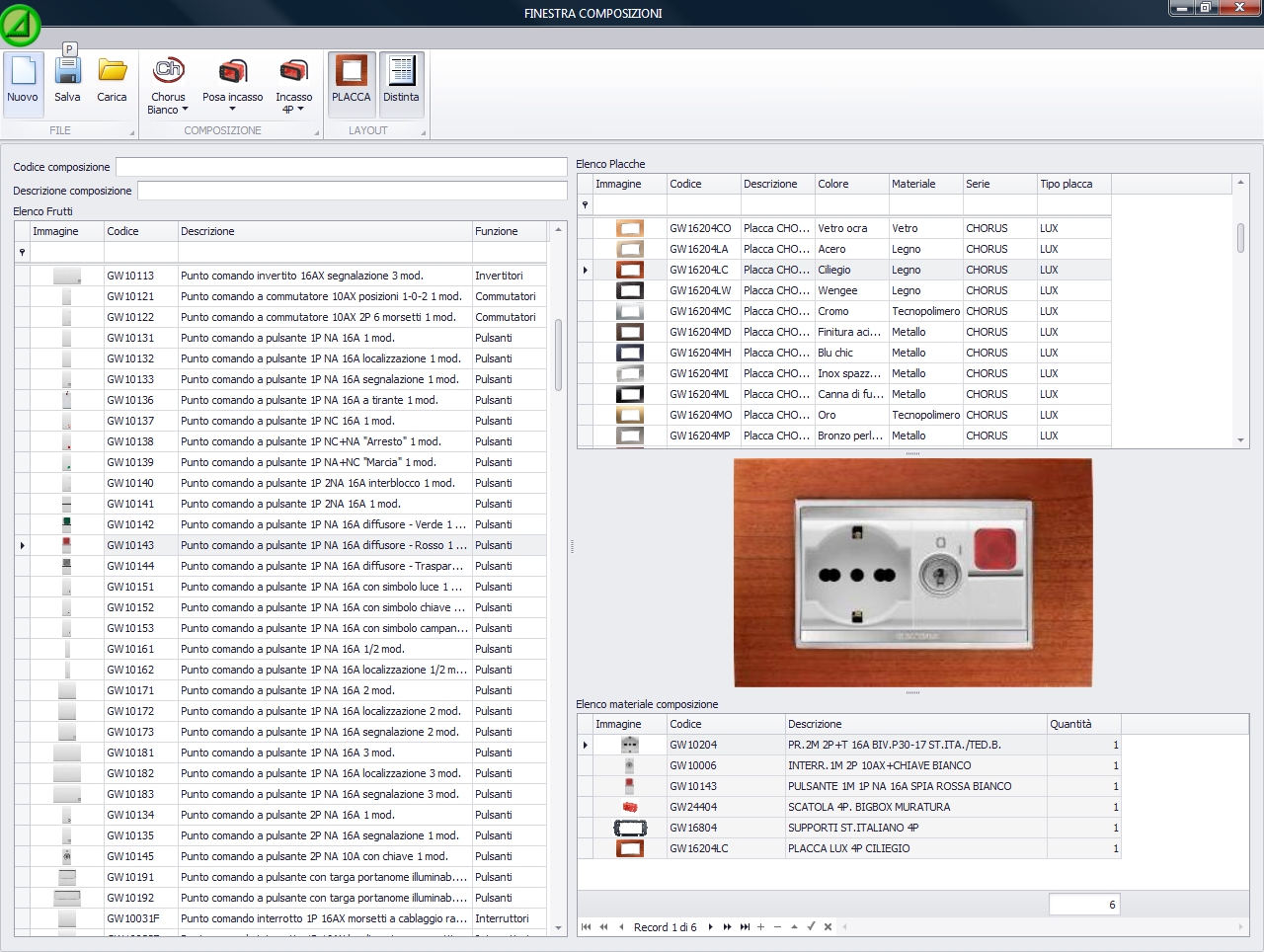Sort Elenco Placche by Colore column
1264x952 pixels.
852,184
